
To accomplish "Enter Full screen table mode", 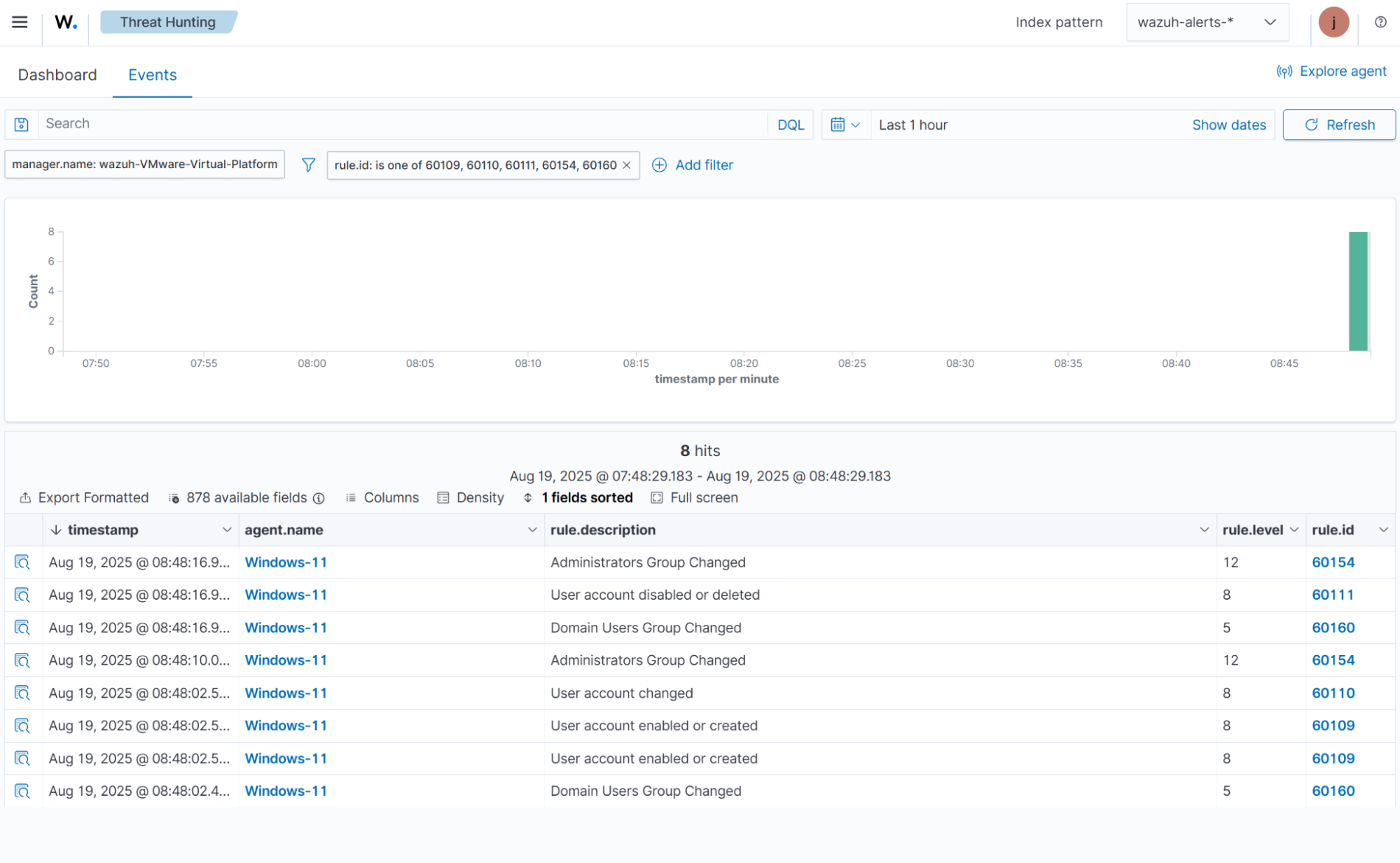I will point(695,498).
